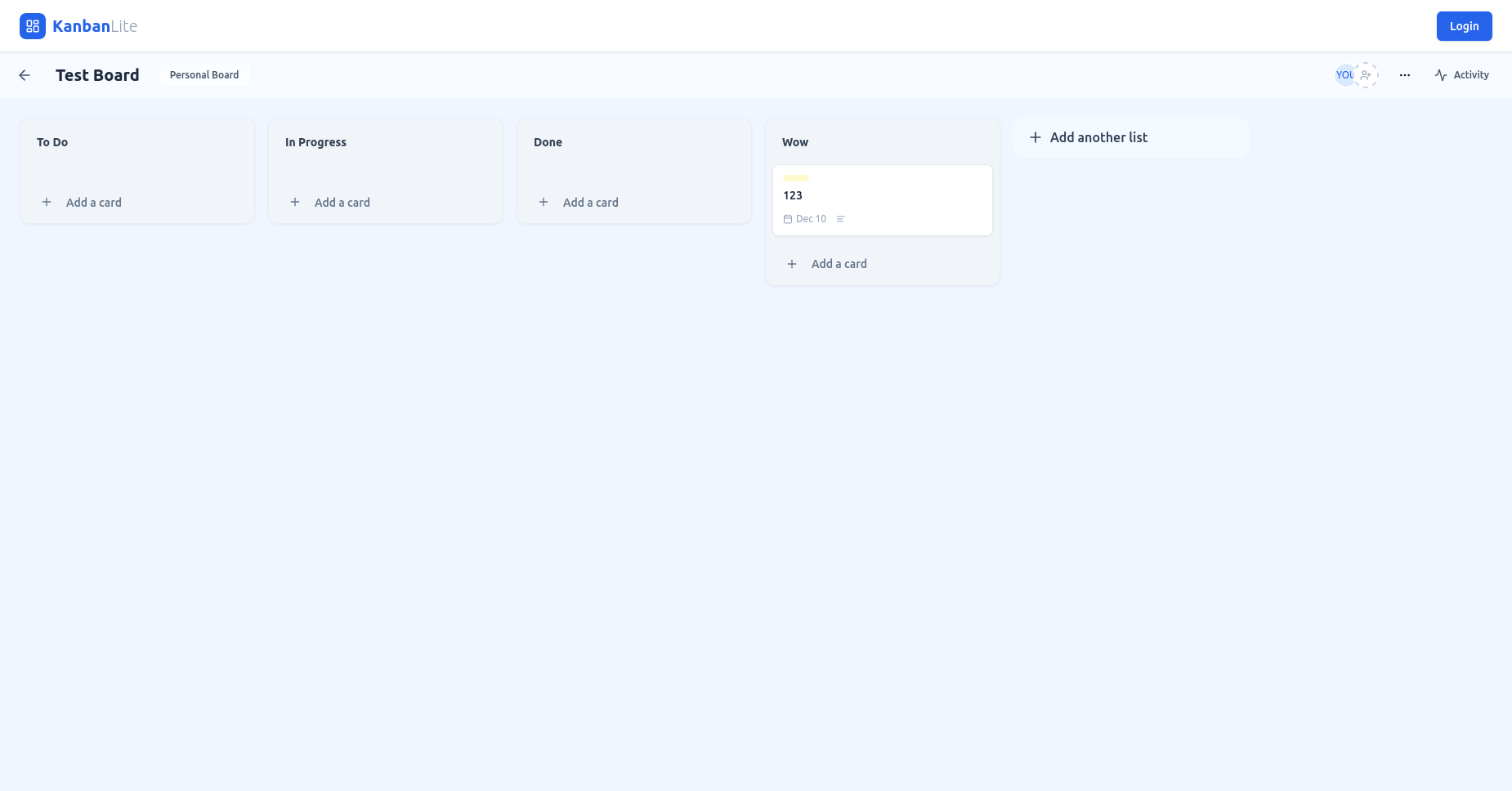Open the three-dot board options menu
Viewport: 1512px width, 791px height.
[x=1404, y=75]
